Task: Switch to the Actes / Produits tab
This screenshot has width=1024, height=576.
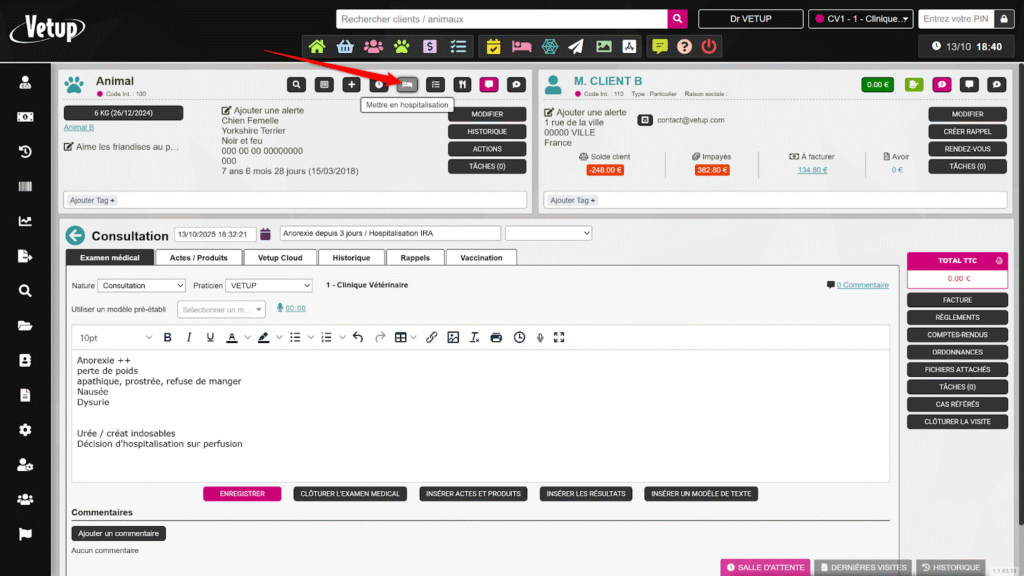Action: click(x=199, y=258)
